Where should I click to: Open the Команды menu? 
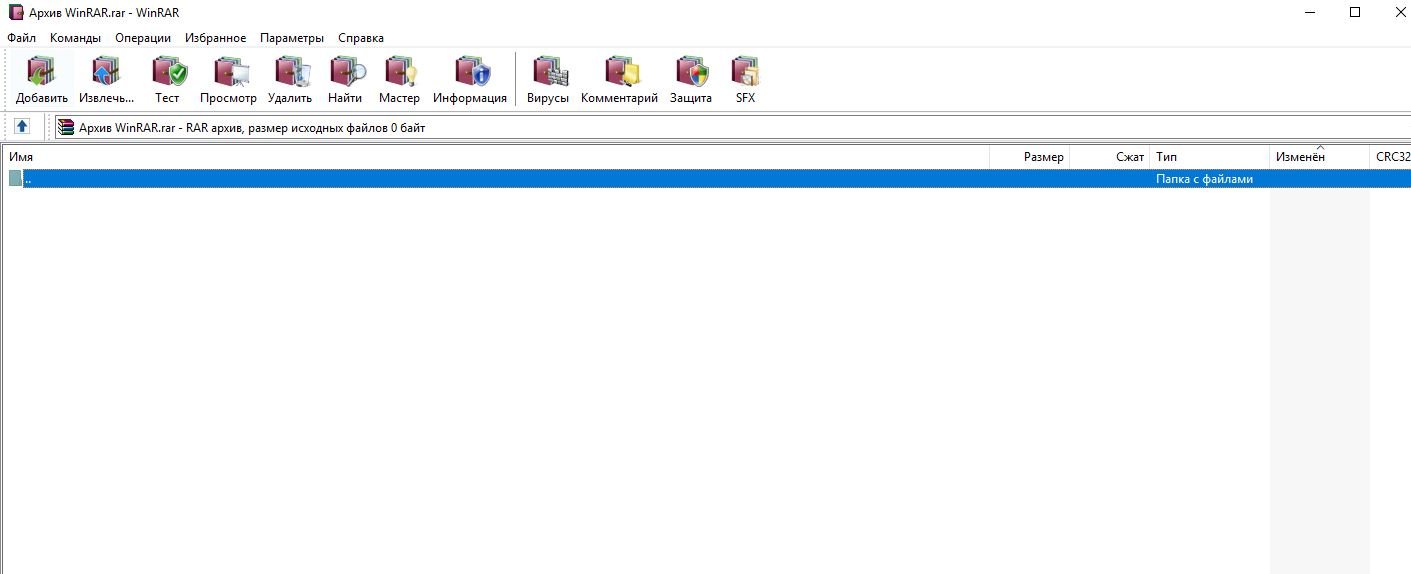pyautogui.click(x=75, y=38)
